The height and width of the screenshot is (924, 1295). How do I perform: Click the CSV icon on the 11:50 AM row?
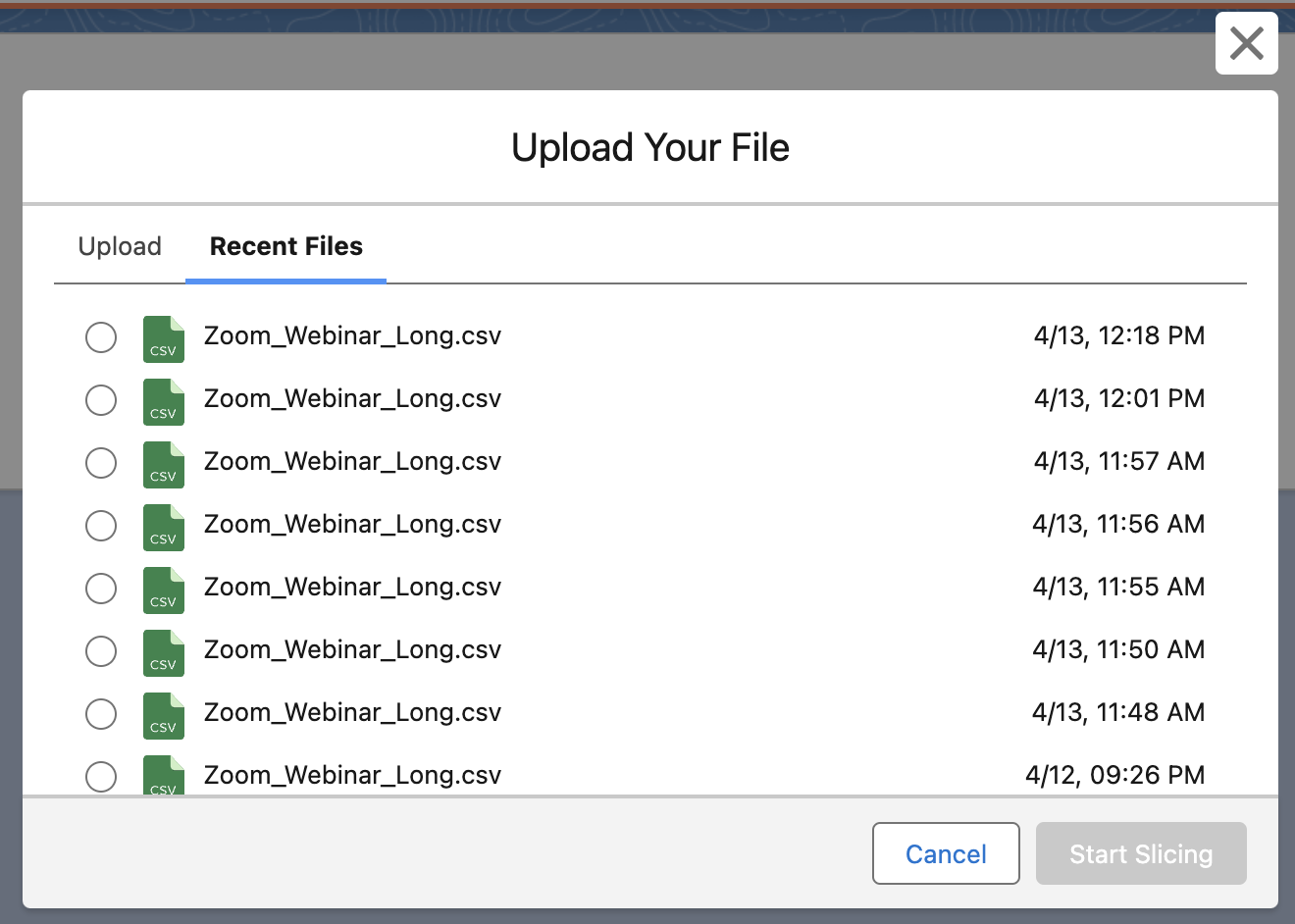pyautogui.click(x=163, y=652)
